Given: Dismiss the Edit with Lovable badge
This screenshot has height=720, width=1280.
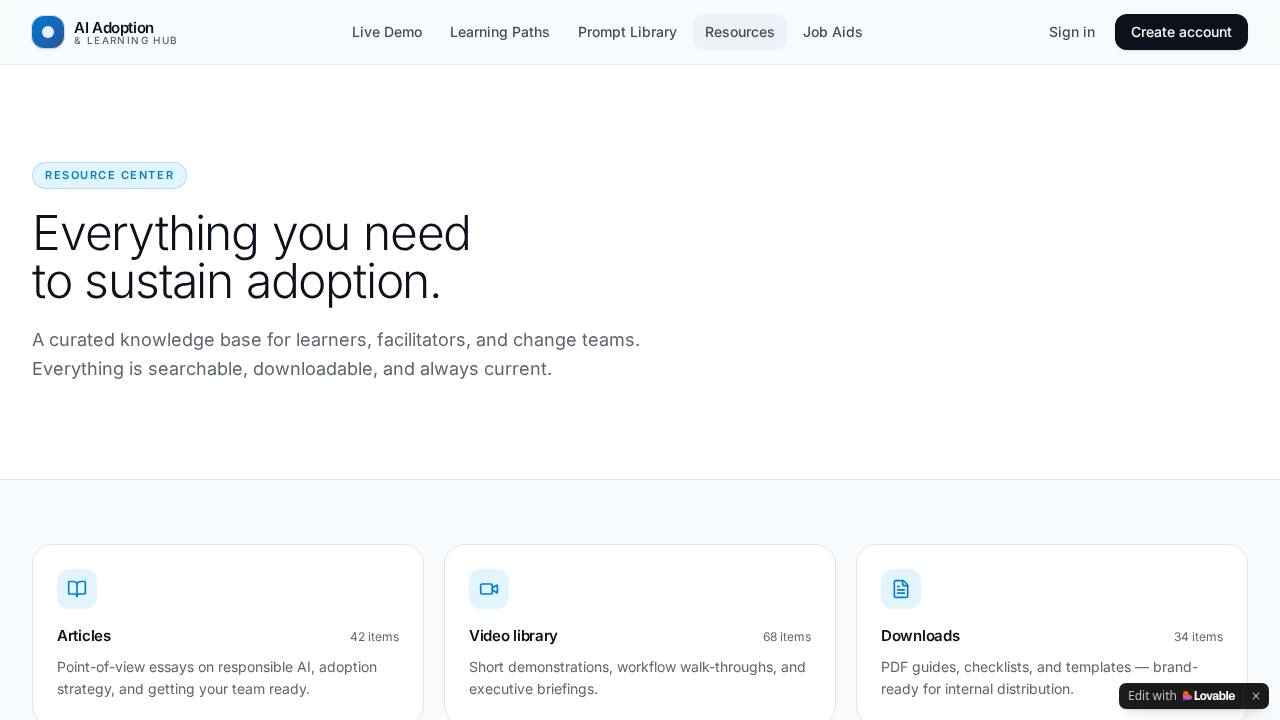Looking at the screenshot, I should point(1256,696).
